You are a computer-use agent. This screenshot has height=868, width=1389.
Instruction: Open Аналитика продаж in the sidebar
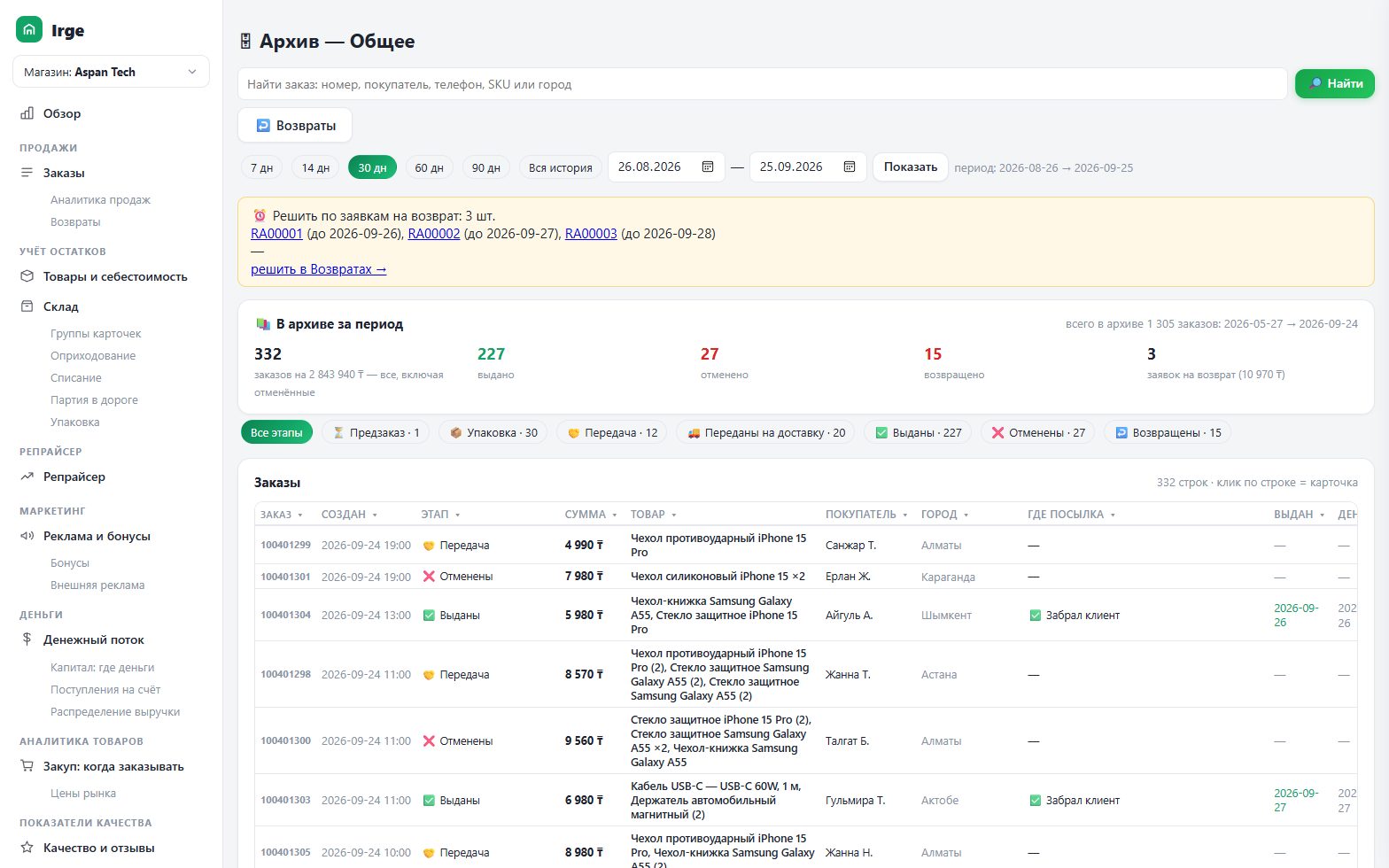coord(100,199)
